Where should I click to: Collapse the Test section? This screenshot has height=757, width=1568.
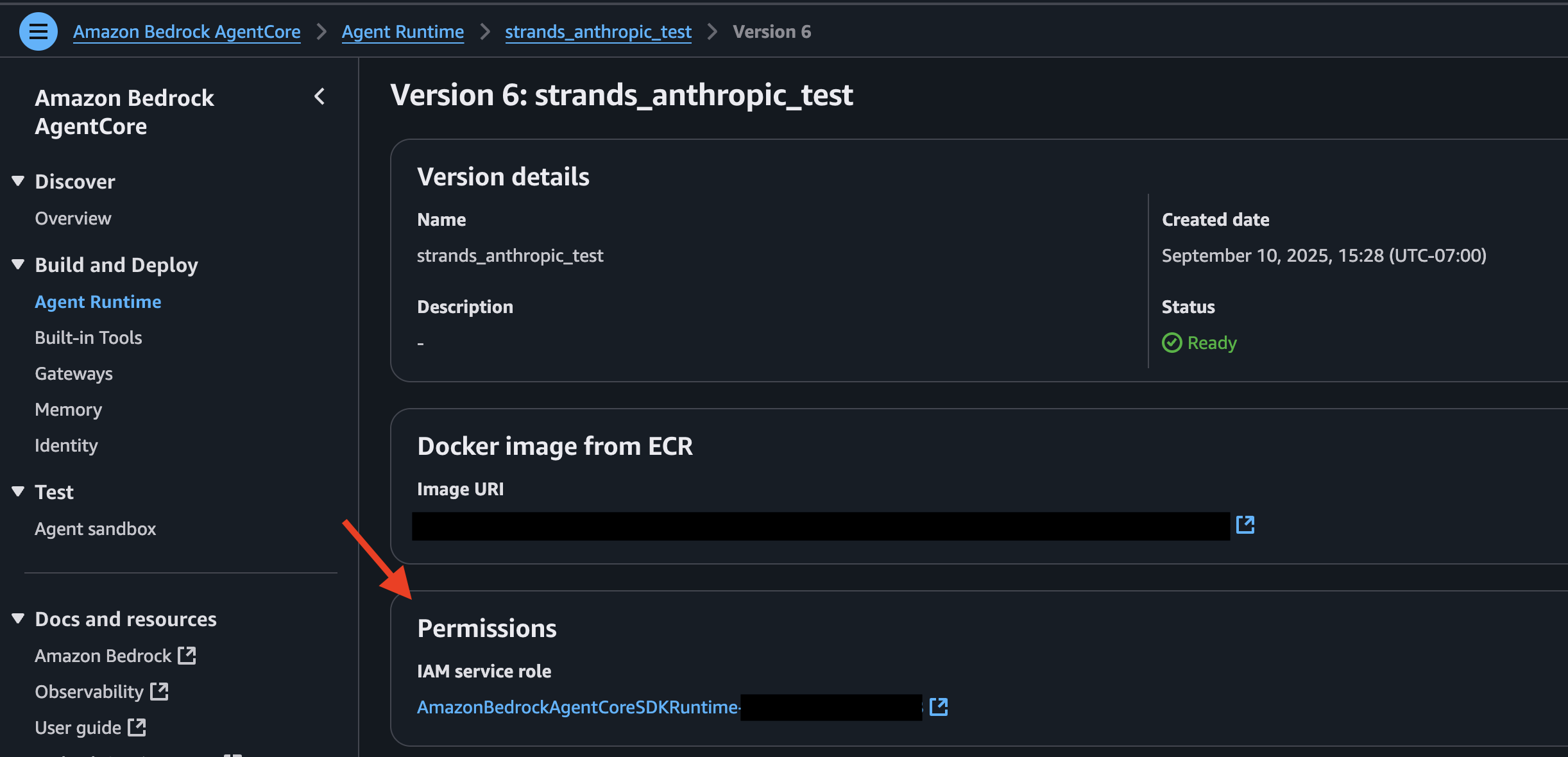point(18,492)
